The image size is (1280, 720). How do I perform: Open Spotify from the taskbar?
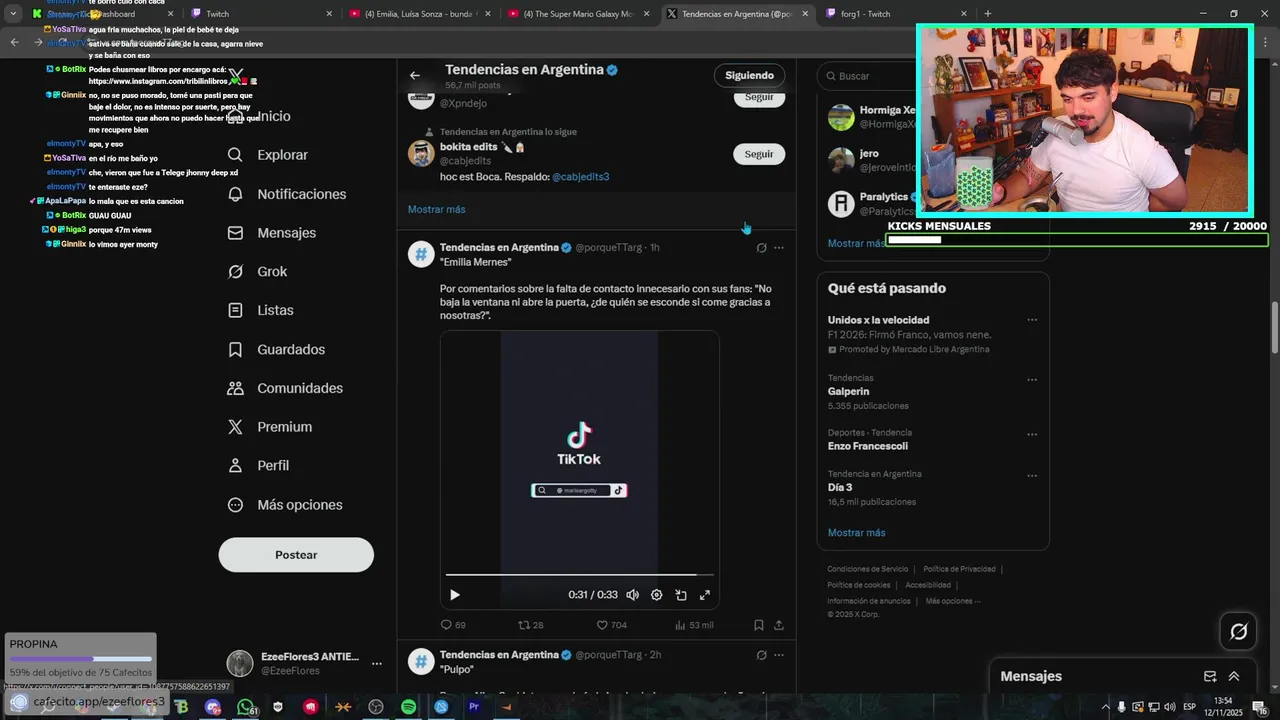(408, 707)
